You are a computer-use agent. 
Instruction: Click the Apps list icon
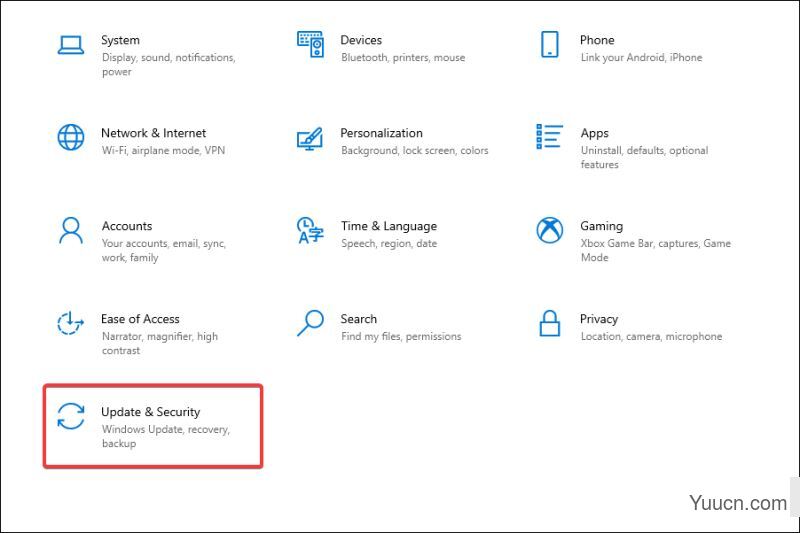click(x=549, y=137)
